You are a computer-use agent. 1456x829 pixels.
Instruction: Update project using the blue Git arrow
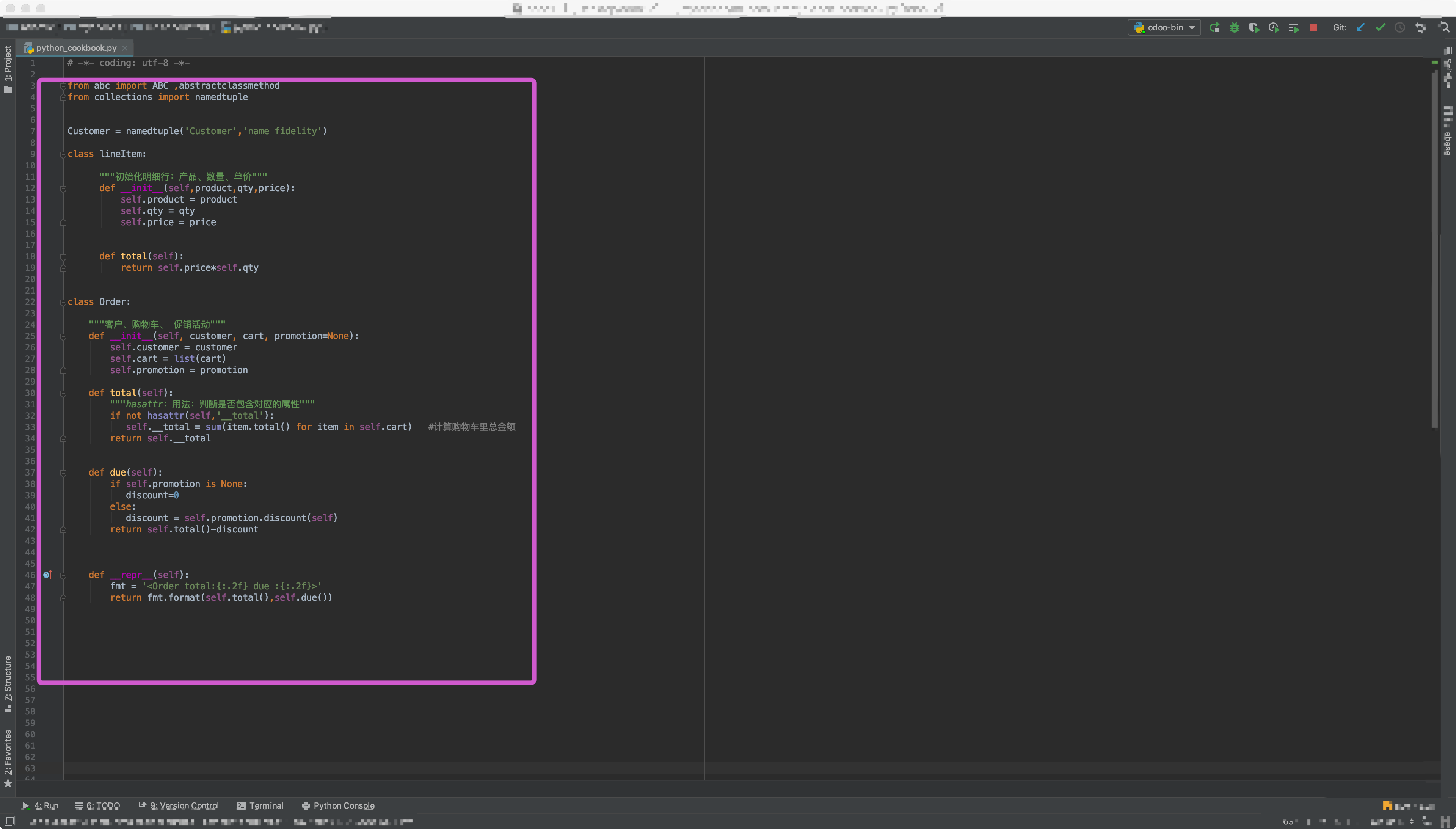click(x=1360, y=27)
